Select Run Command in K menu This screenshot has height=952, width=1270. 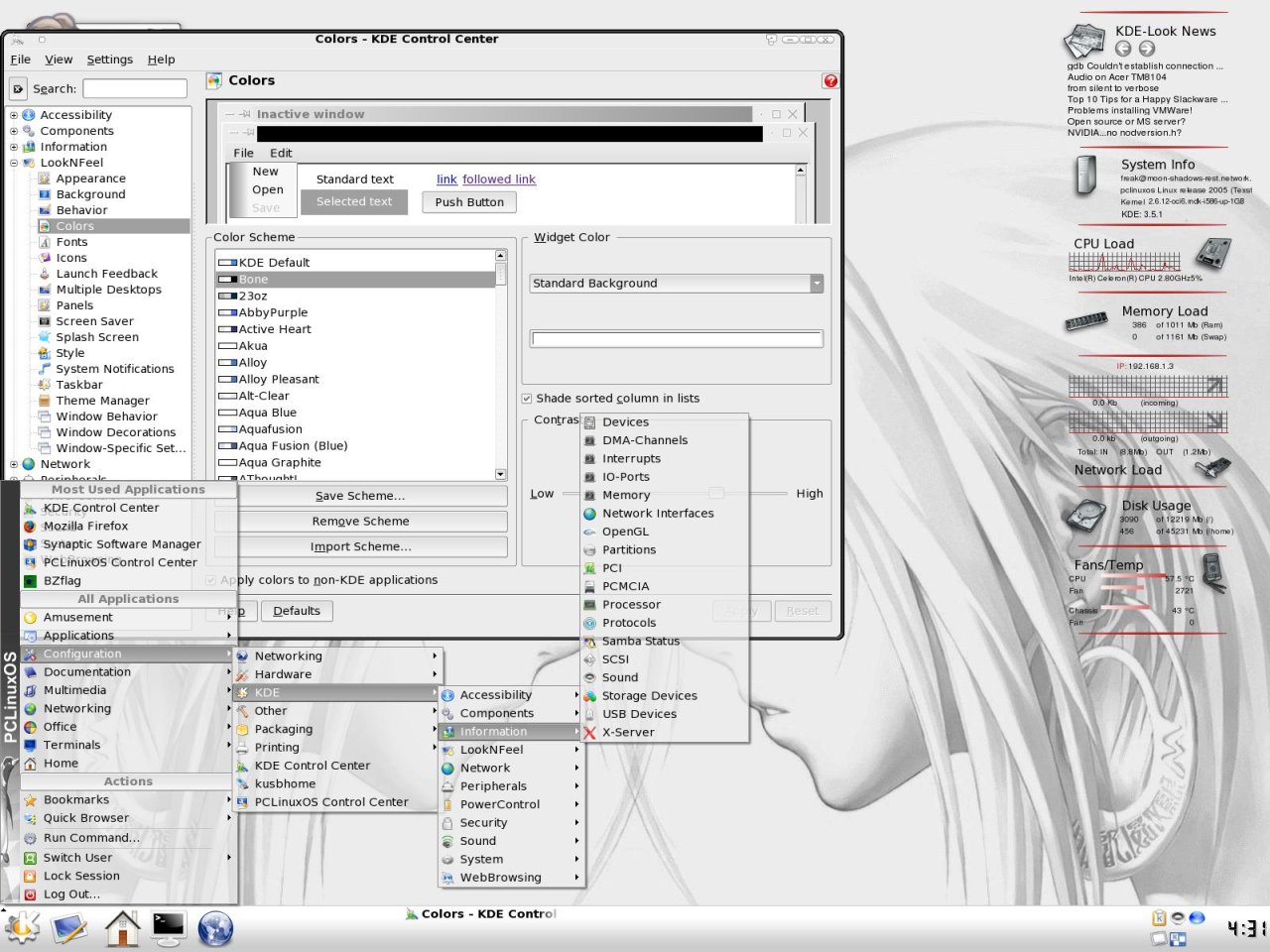[x=128, y=838]
